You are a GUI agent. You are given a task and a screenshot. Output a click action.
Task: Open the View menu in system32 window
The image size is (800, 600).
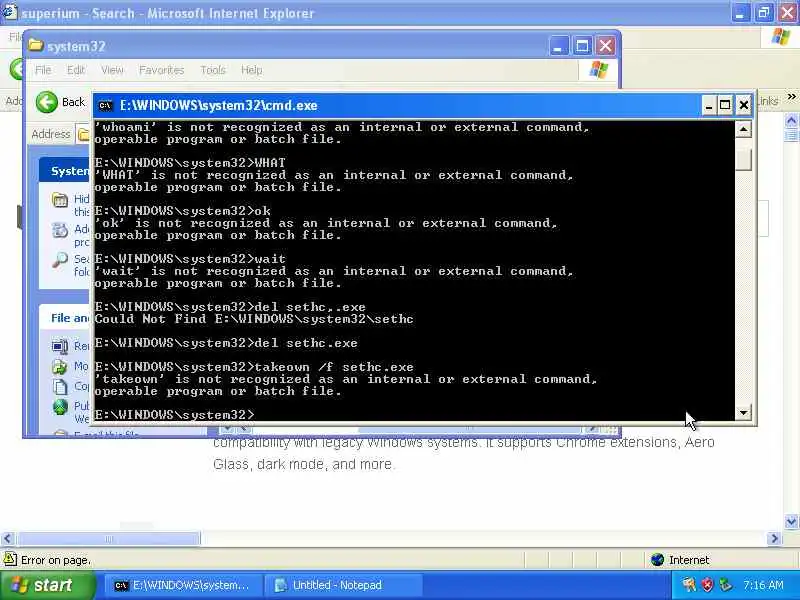(112, 70)
